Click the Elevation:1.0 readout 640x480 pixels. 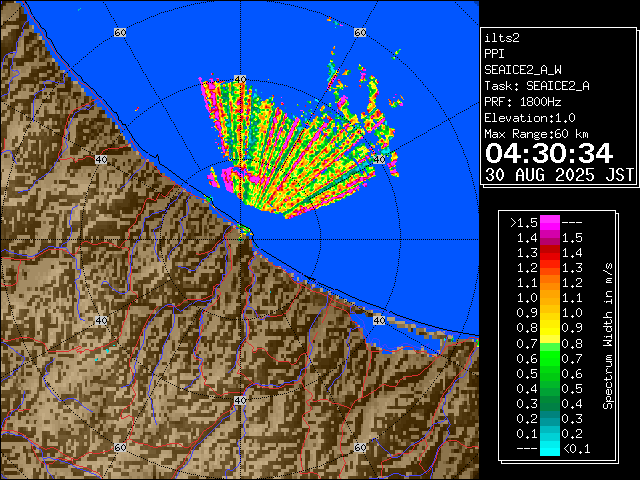coord(529,118)
